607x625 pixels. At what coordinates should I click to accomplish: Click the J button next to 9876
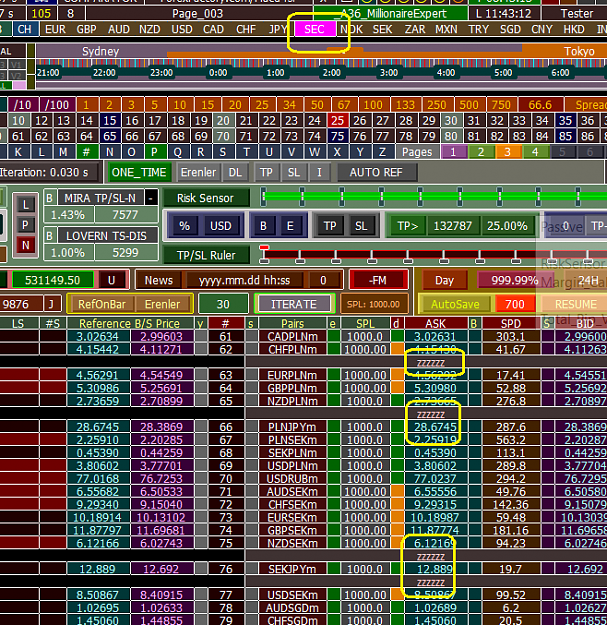[x=51, y=304]
